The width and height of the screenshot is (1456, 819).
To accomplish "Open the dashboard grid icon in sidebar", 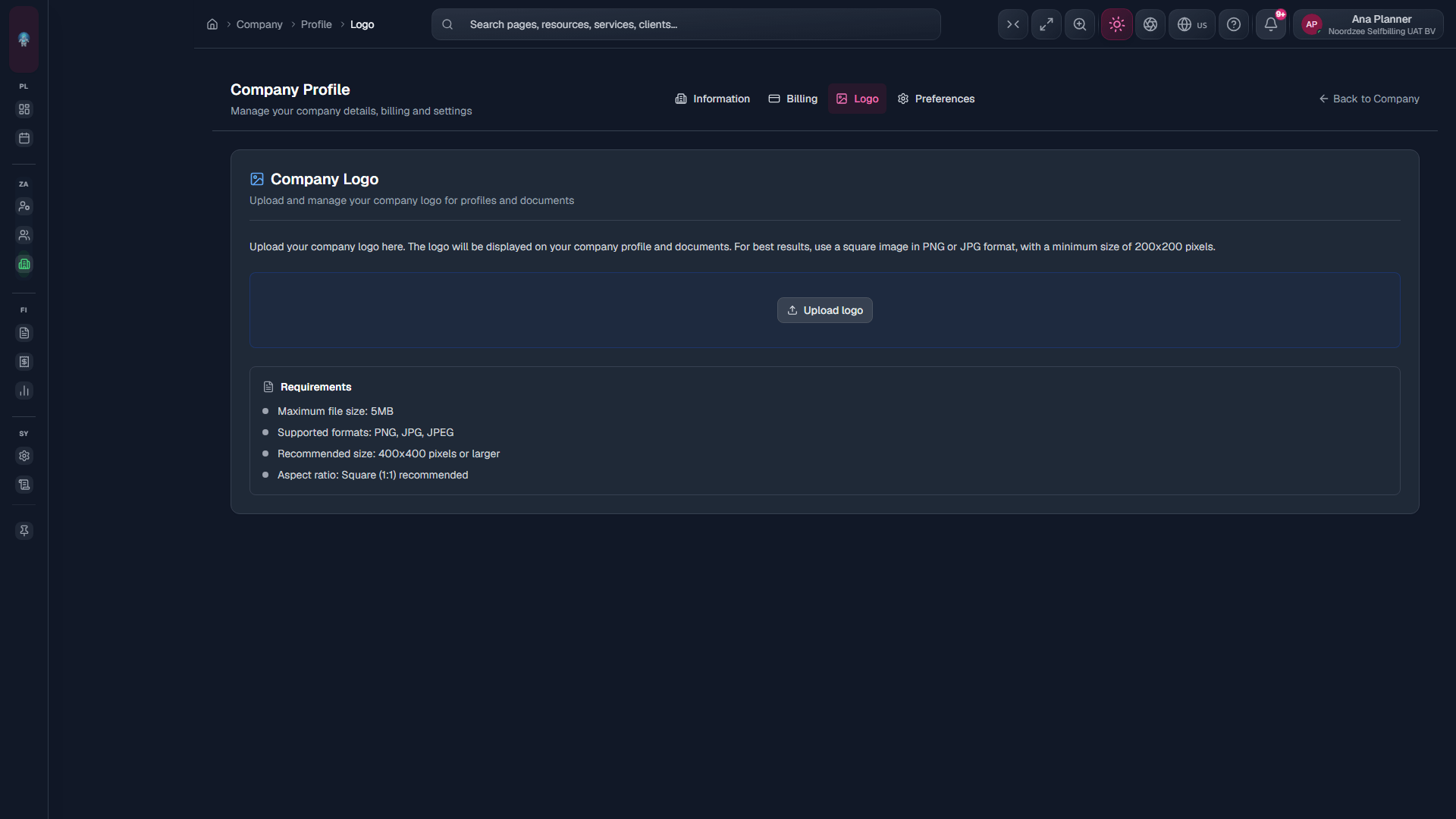I will (x=24, y=109).
